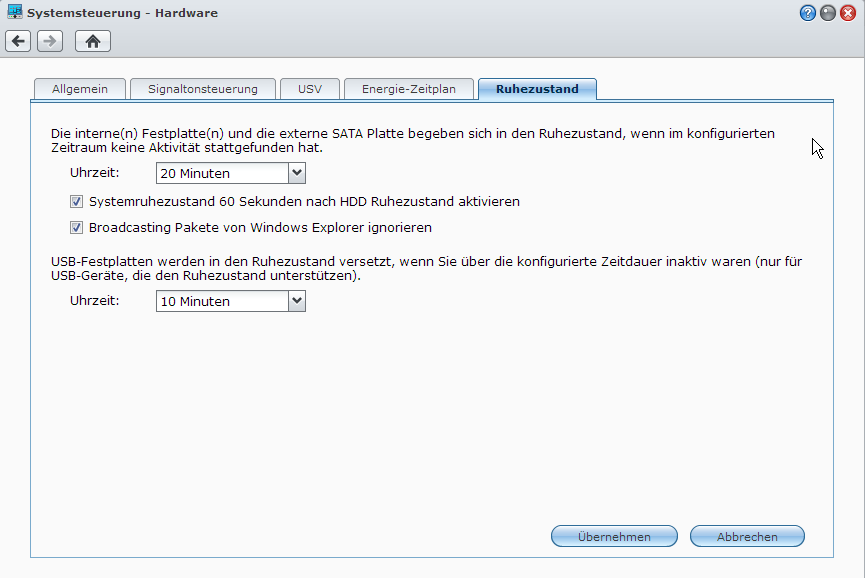The height and width of the screenshot is (578, 865).
Task: Click the gray pin button in the titlebar
Action: click(827, 12)
